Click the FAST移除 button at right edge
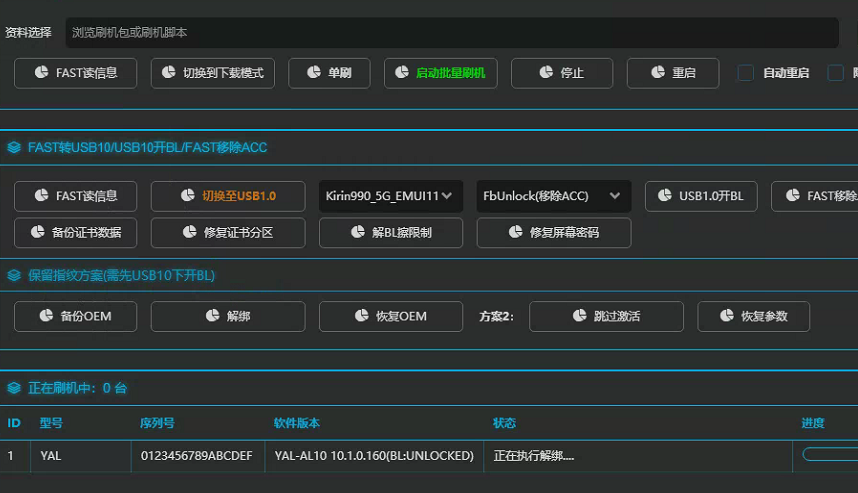Viewport: 858px width, 493px height. (815, 196)
